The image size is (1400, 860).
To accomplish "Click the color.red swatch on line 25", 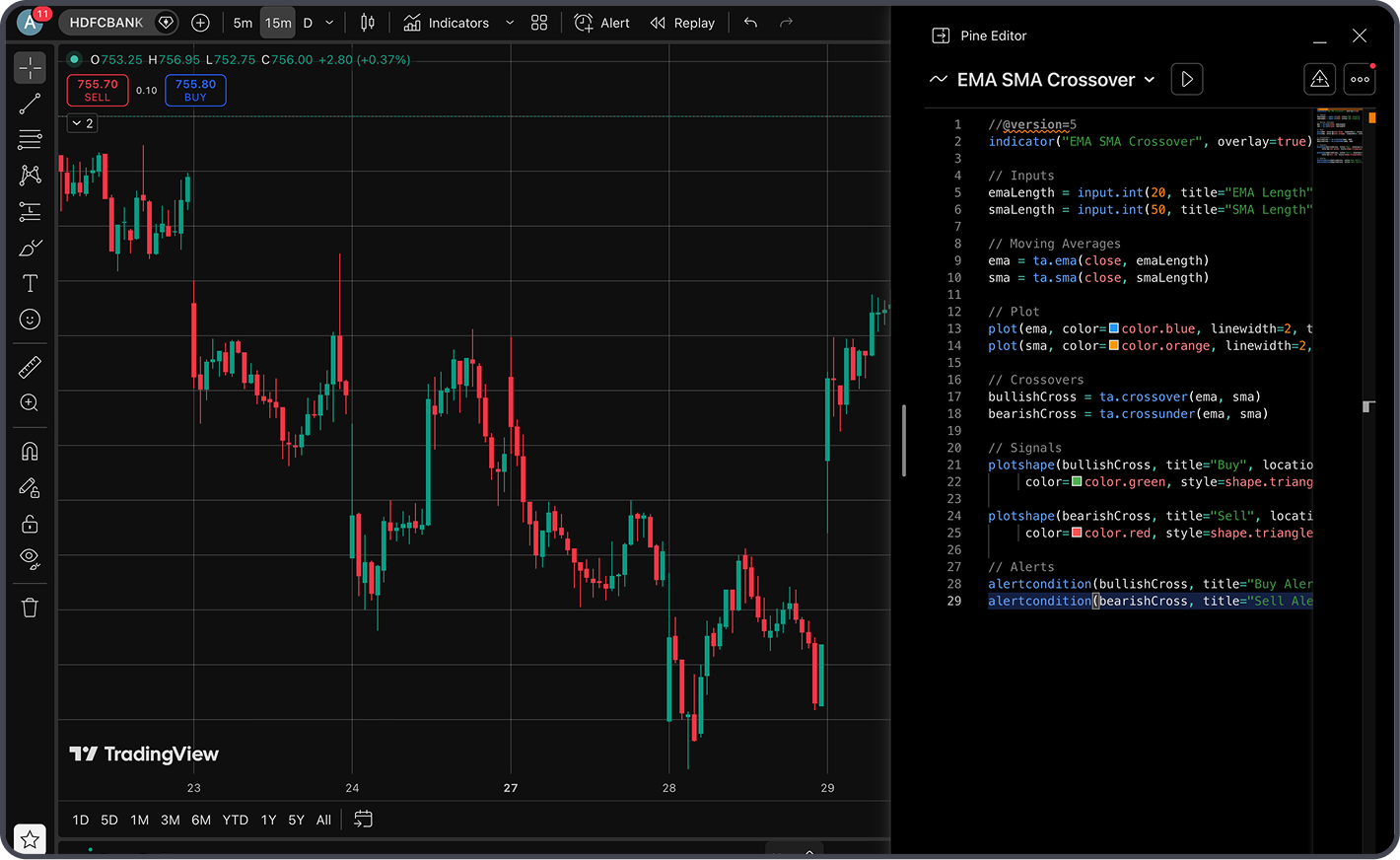I will point(1077,533).
